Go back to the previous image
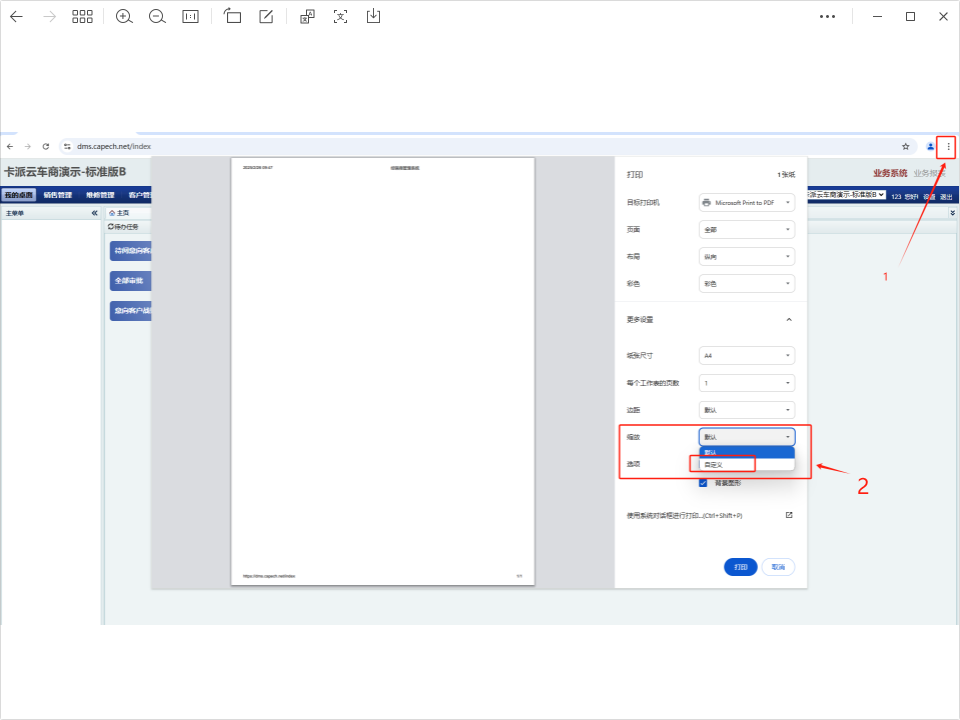Viewport: 960px width, 720px height. [16, 17]
